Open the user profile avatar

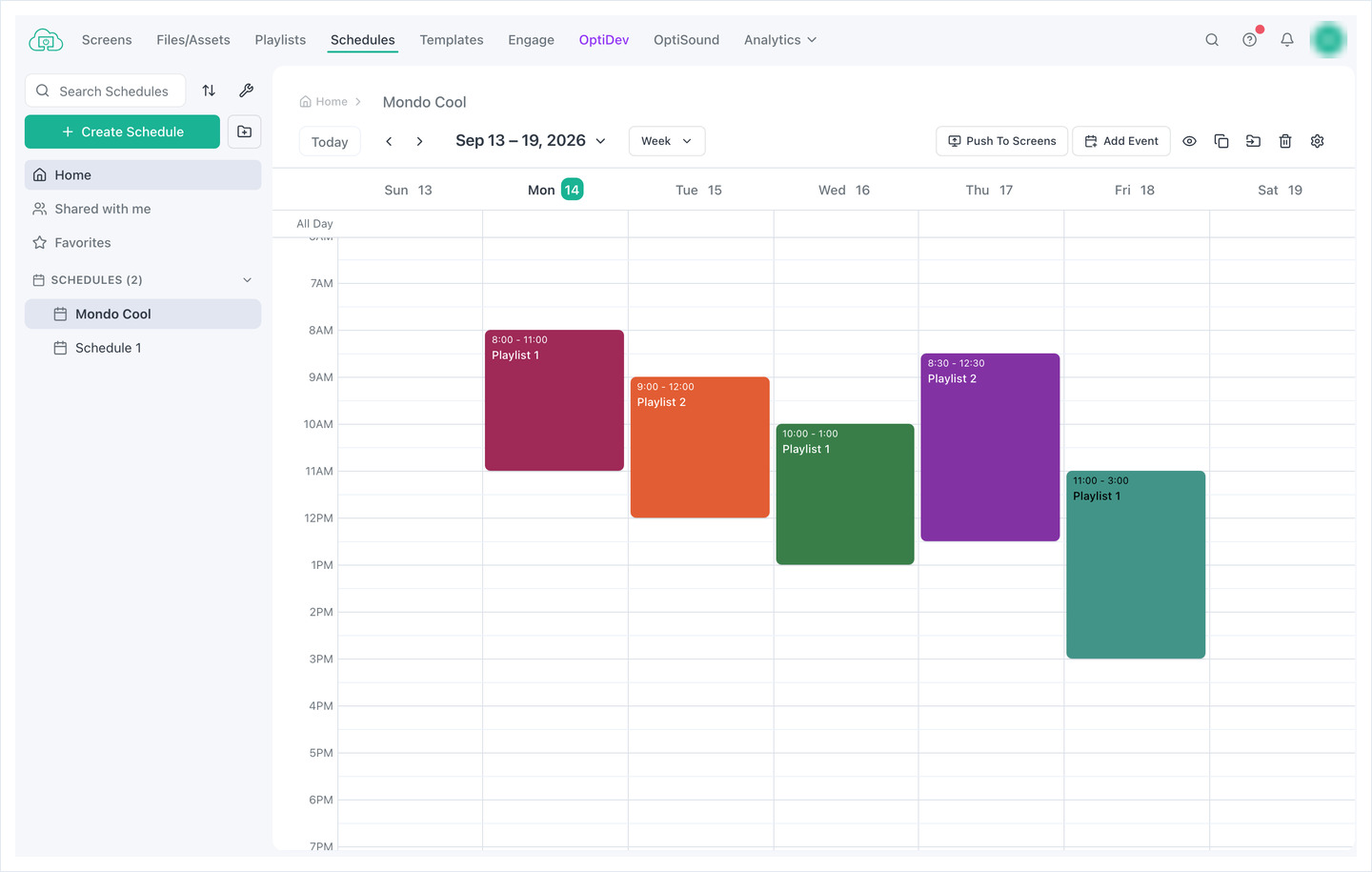1327,40
